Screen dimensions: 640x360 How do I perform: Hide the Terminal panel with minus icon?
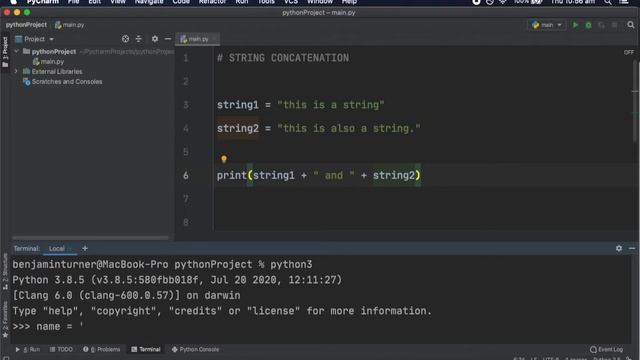pyautogui.click(x=632, y=248)
